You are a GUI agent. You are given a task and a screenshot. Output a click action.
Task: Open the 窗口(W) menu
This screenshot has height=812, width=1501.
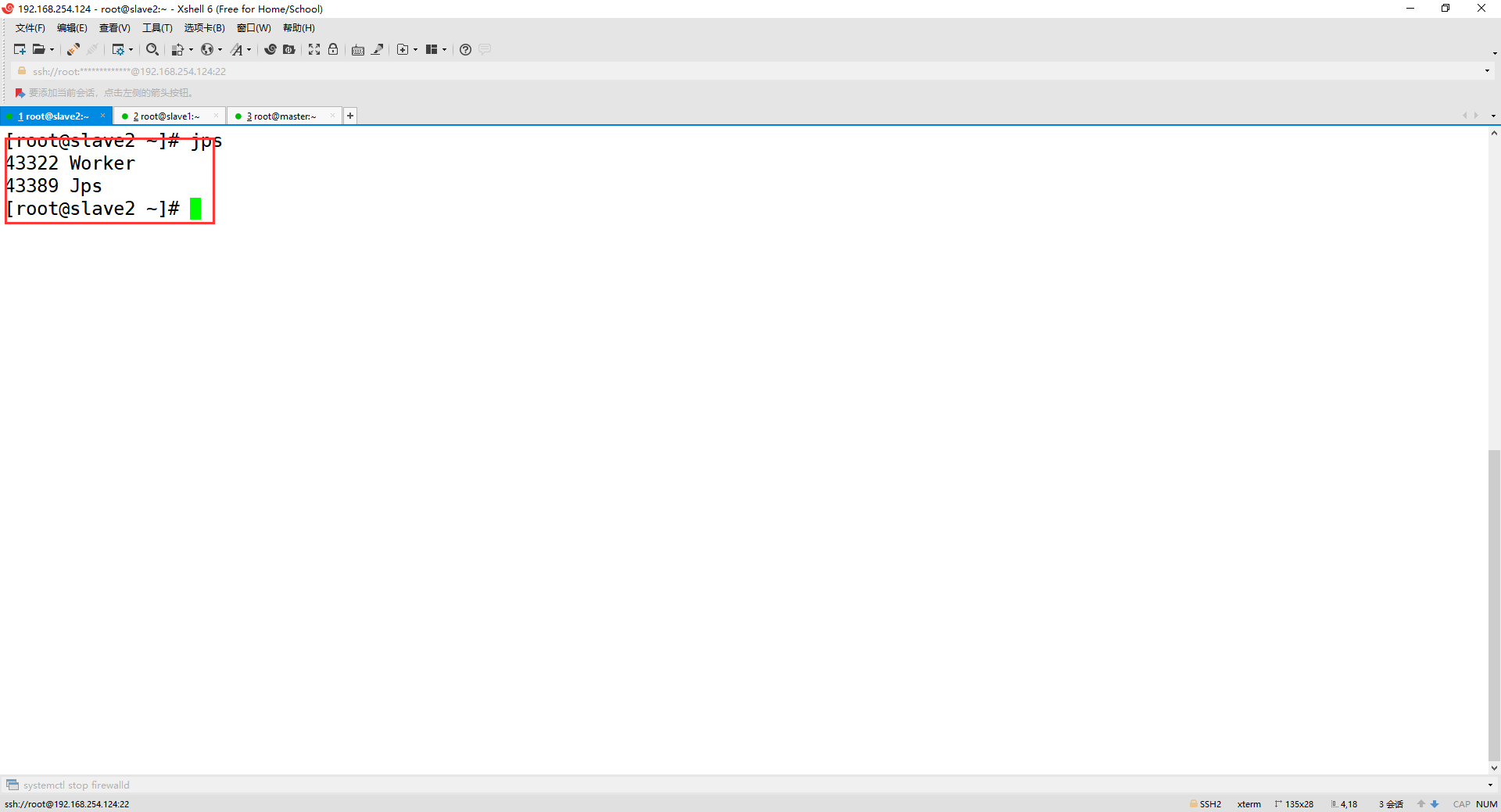(x=254, y=28)
